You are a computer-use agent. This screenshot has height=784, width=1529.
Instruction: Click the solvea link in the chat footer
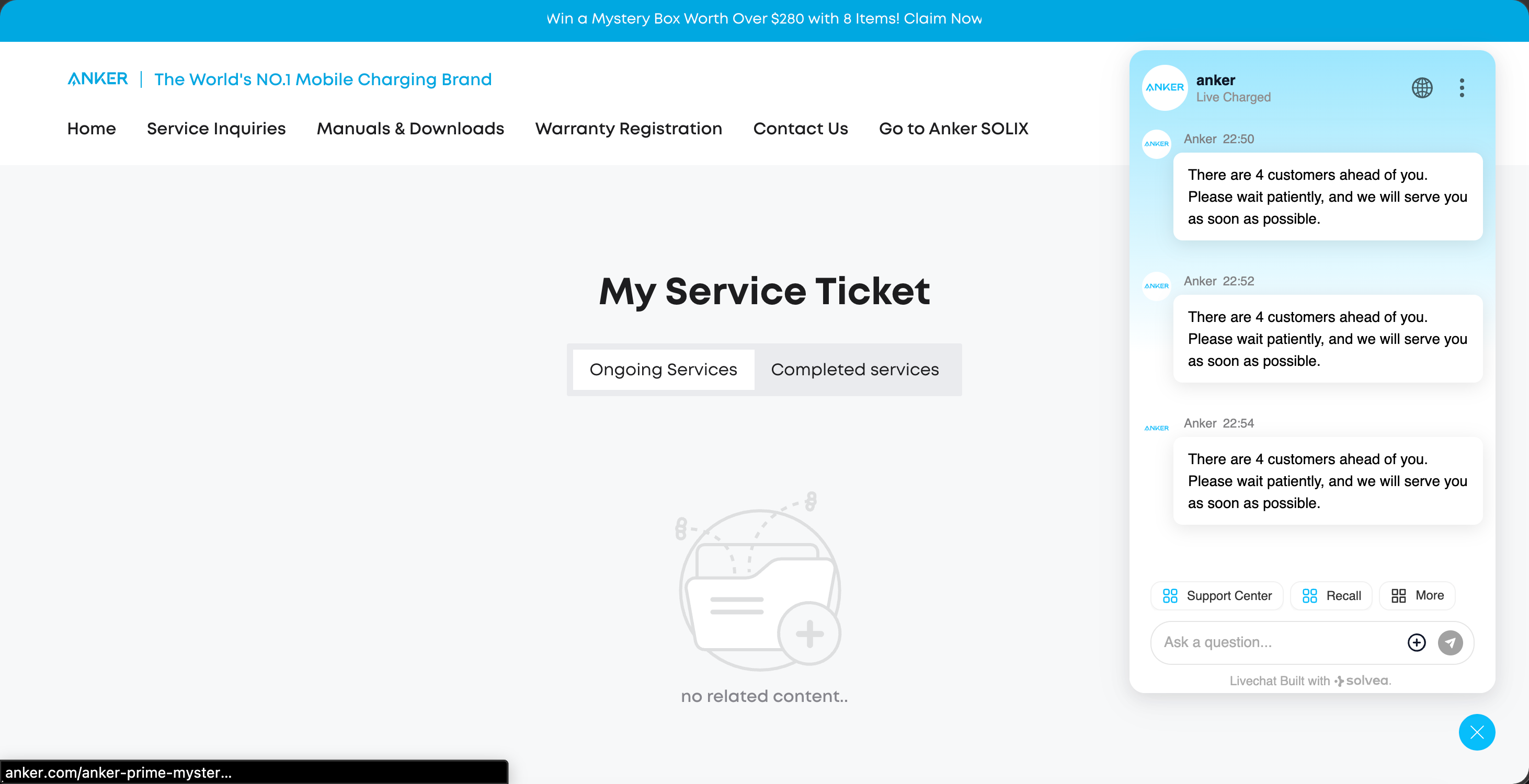pos(1363,681)
